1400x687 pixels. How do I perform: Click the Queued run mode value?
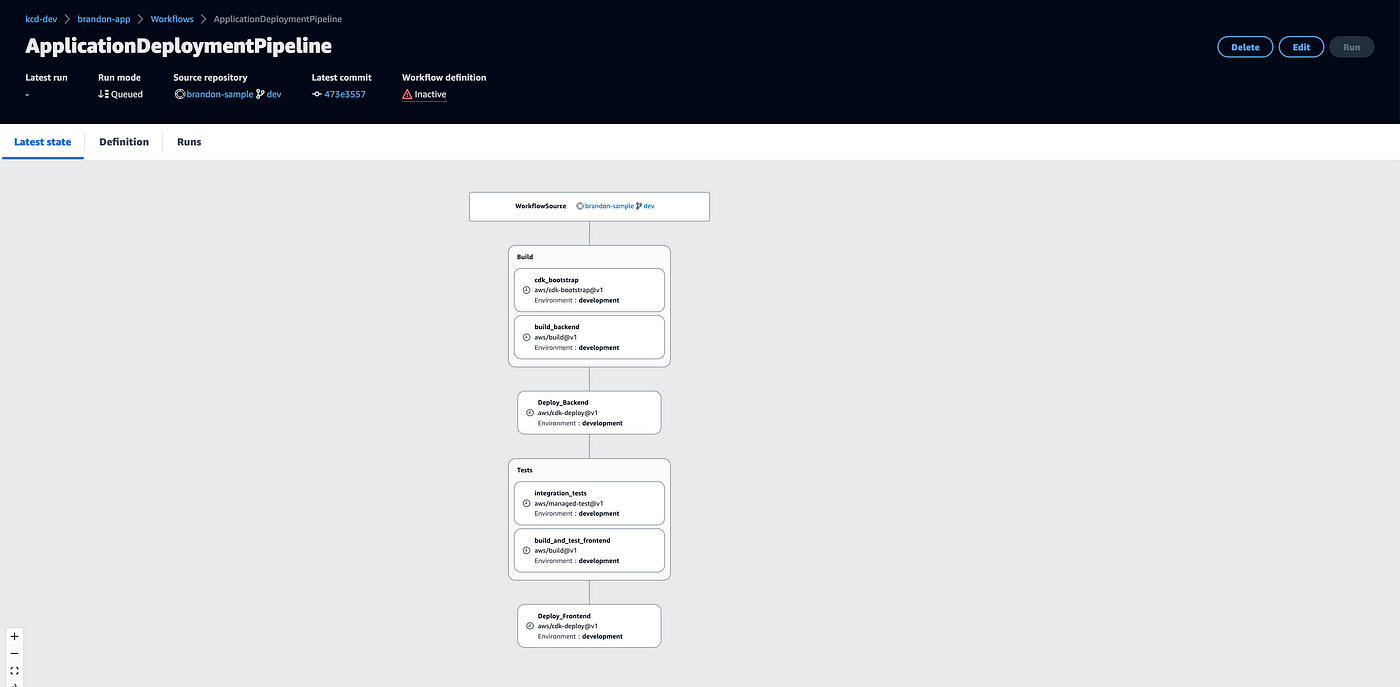coord(127,94)
